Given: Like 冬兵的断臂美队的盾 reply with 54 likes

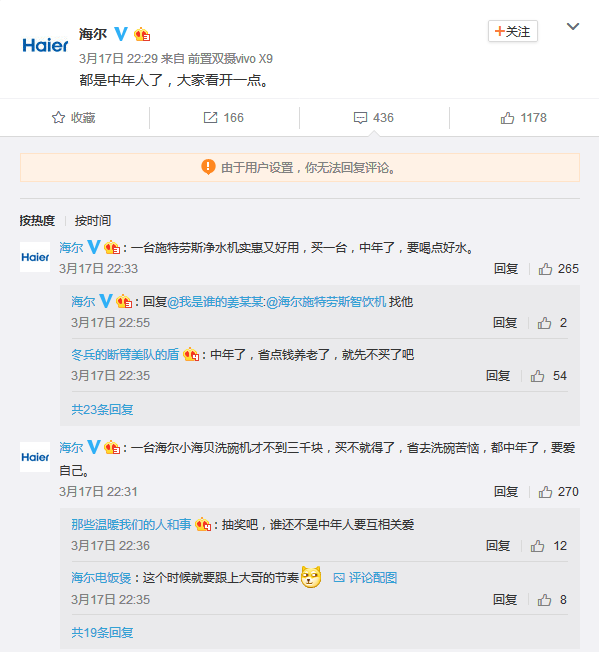Looking at the screenshot, I should click(x=537, y=376).
